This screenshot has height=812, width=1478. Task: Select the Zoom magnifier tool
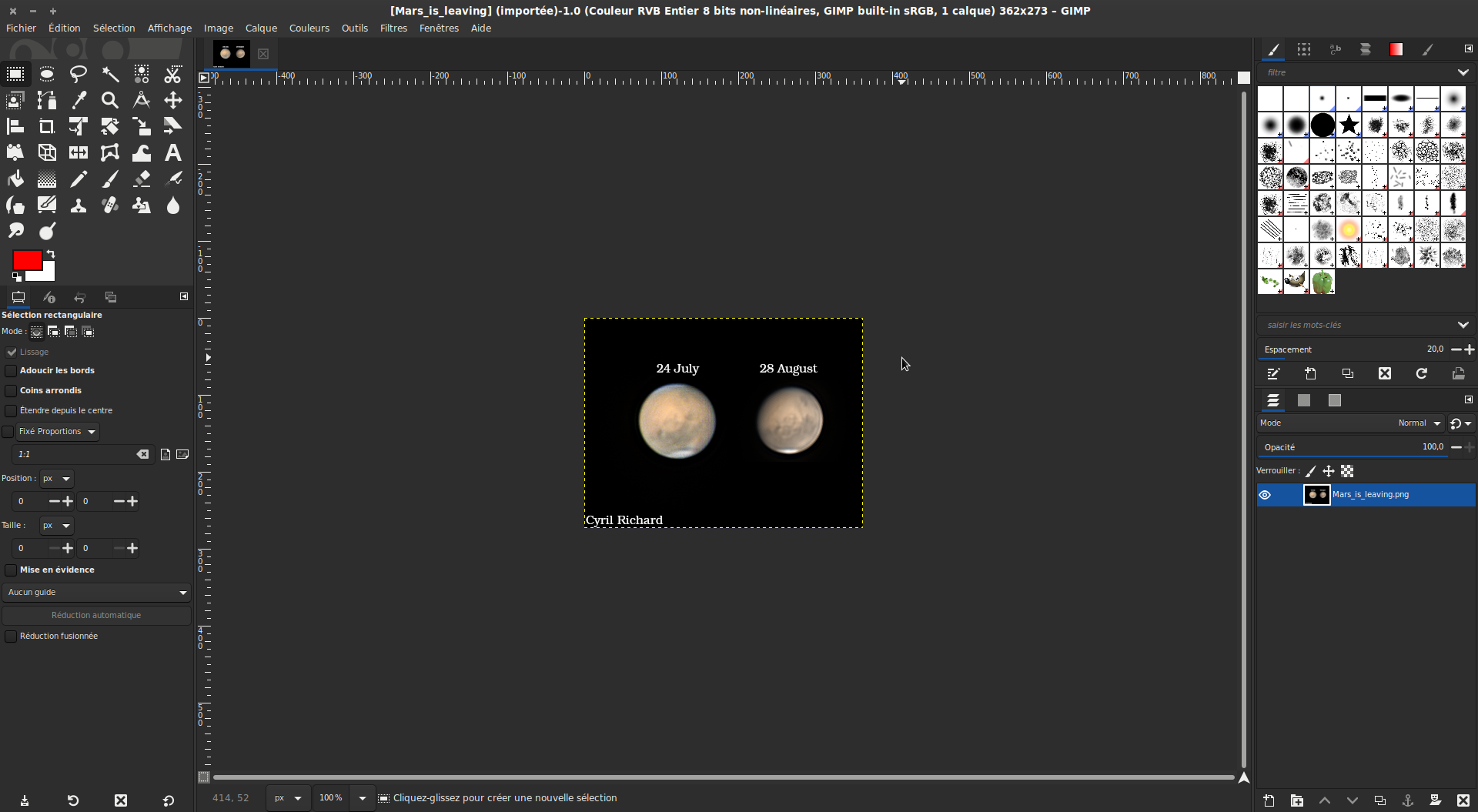point(110,100)
